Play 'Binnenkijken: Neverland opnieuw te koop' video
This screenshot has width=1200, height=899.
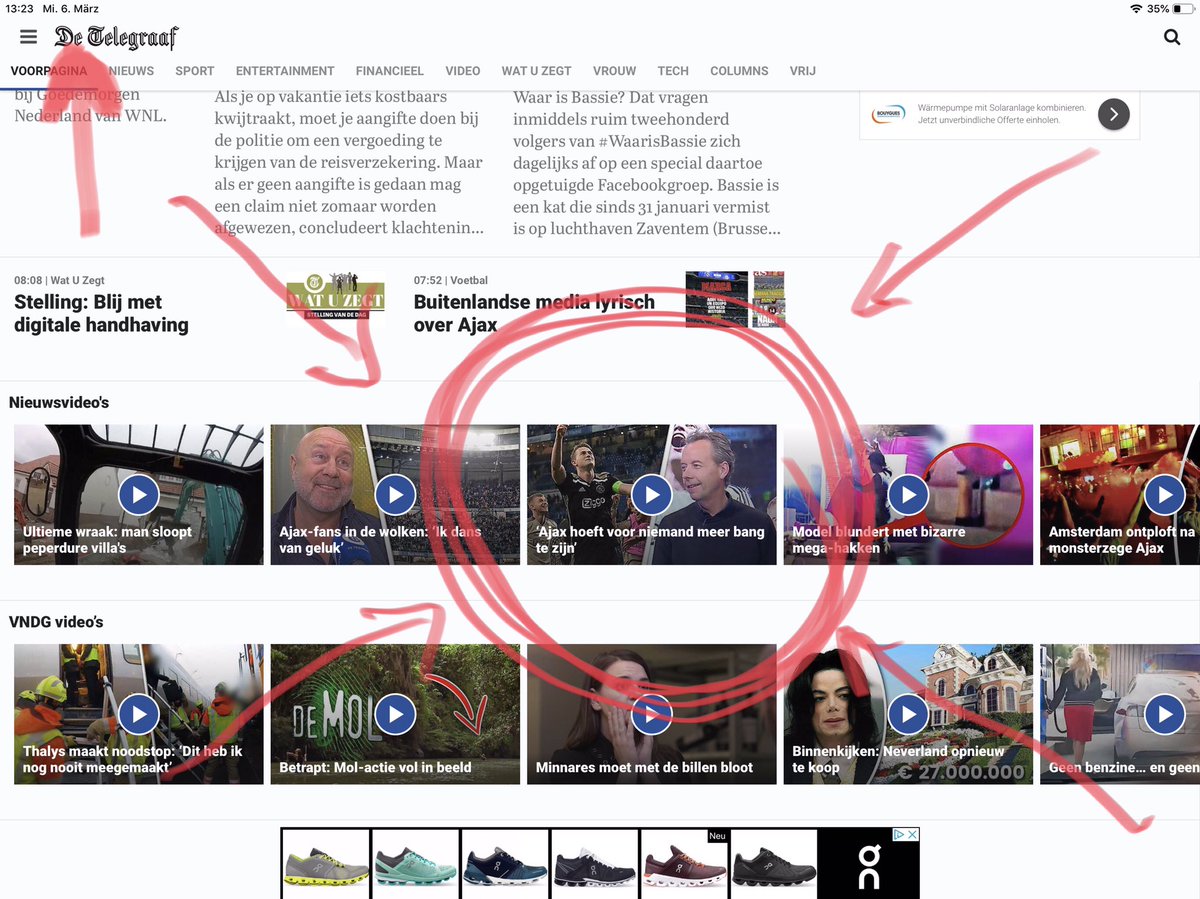point(908,714)
